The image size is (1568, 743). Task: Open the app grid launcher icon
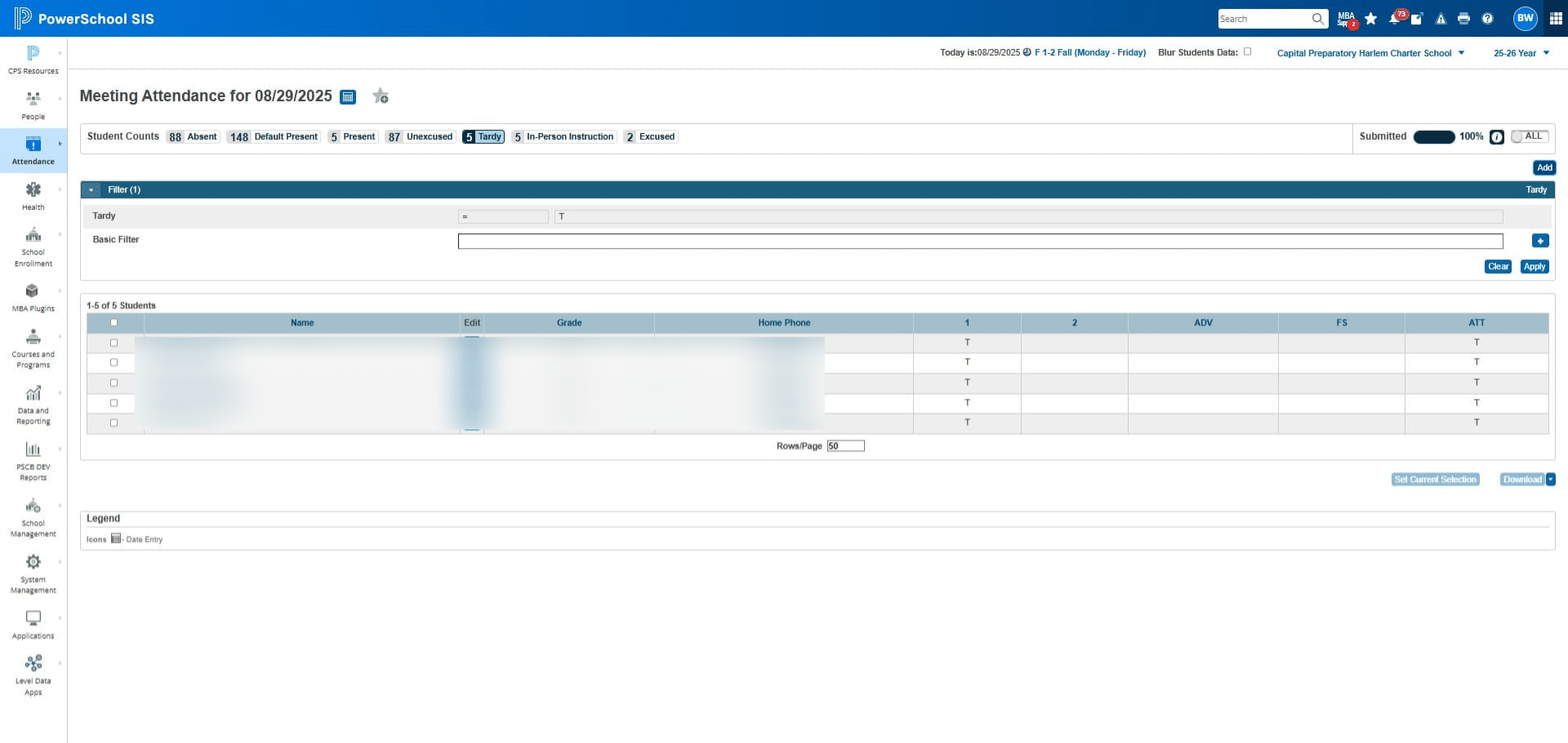click(x=1556, y=18)
